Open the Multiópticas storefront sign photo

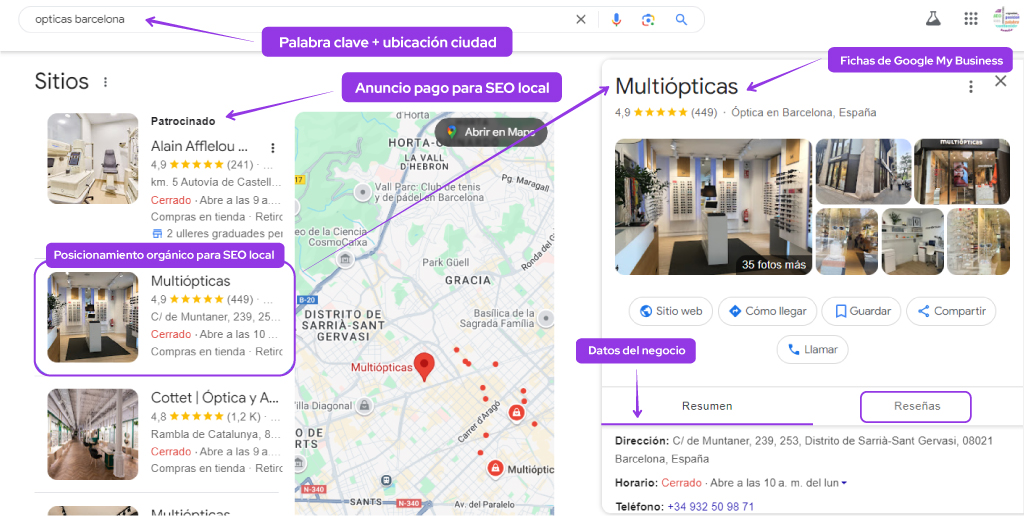pyautogui.click(x=961, y=172)
